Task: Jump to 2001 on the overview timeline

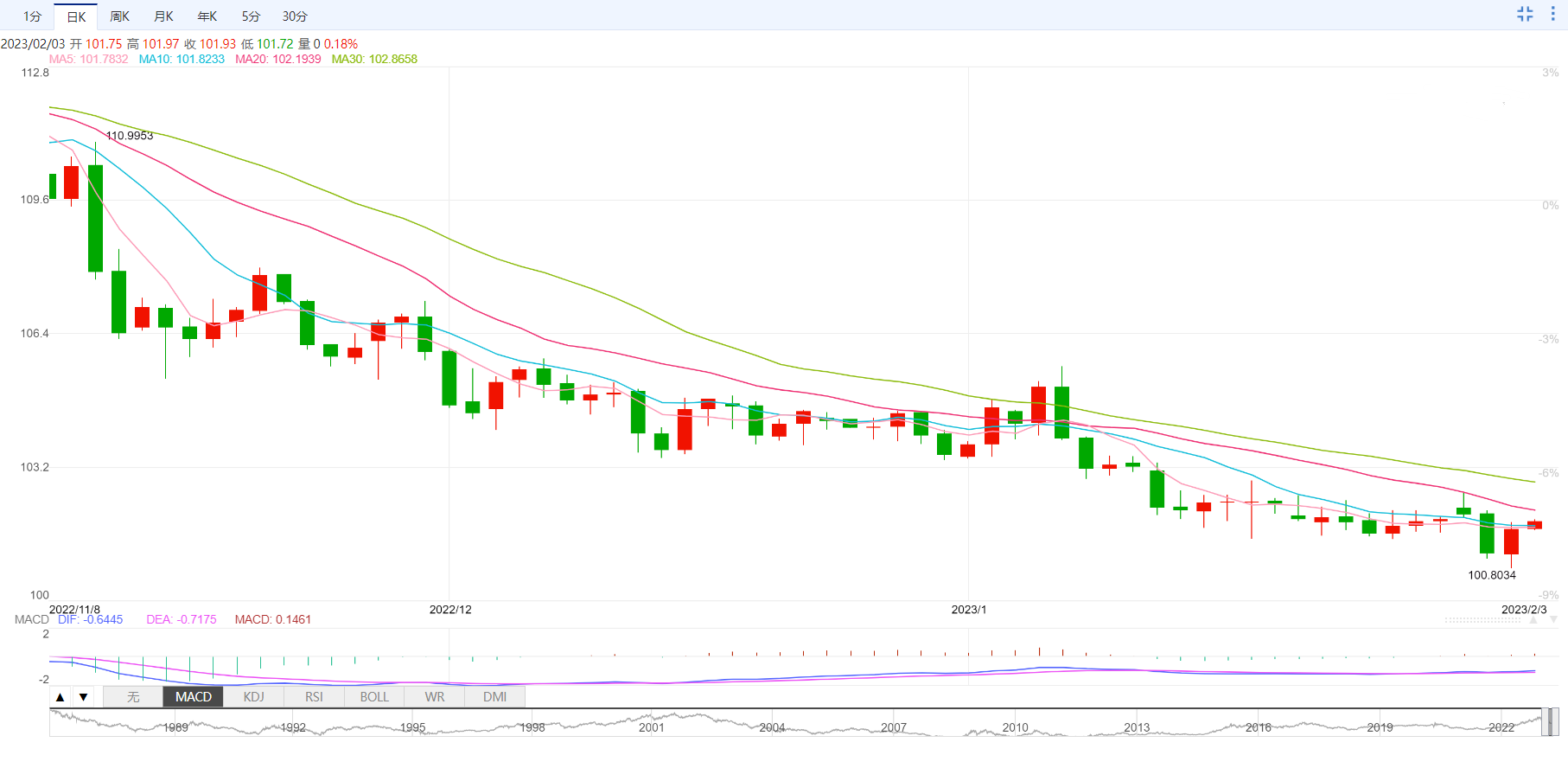Action: click(x=652, y=727)
